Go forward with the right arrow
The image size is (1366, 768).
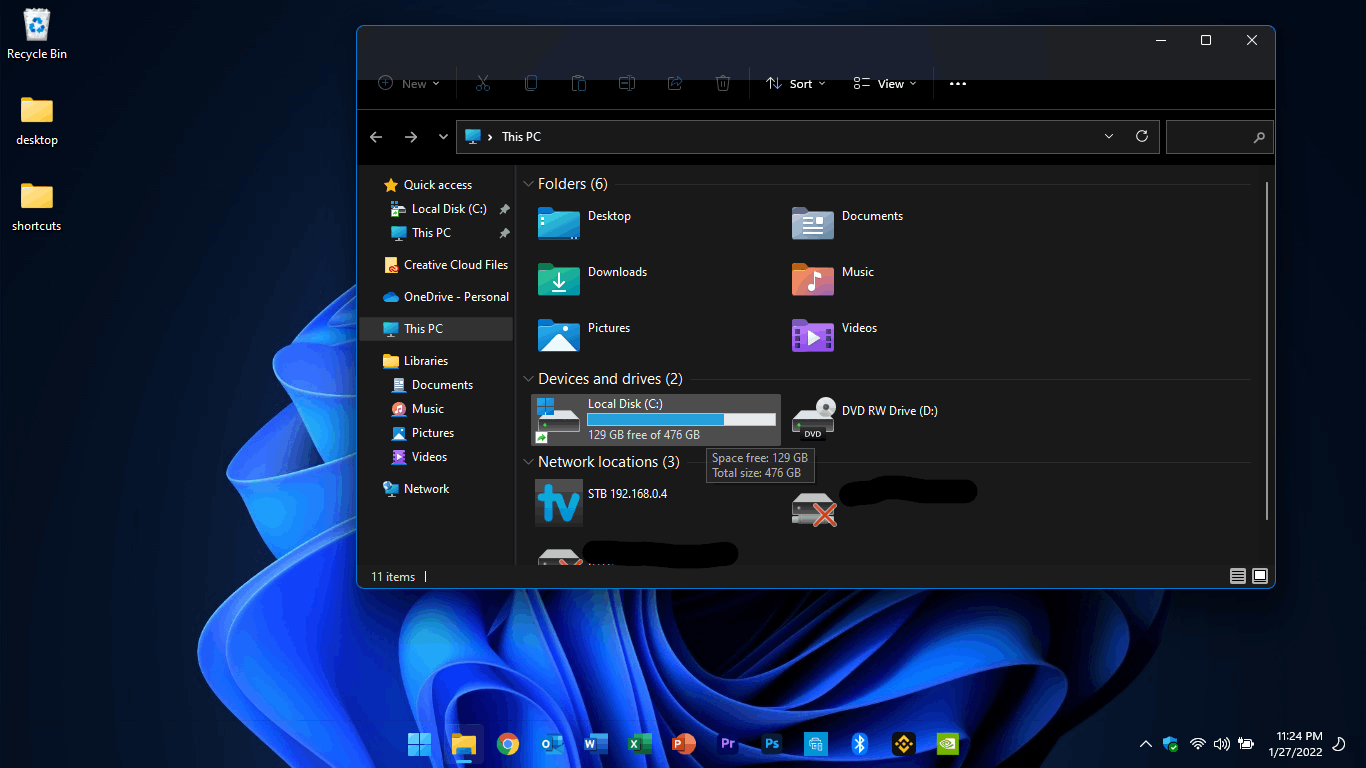(411, 137)
